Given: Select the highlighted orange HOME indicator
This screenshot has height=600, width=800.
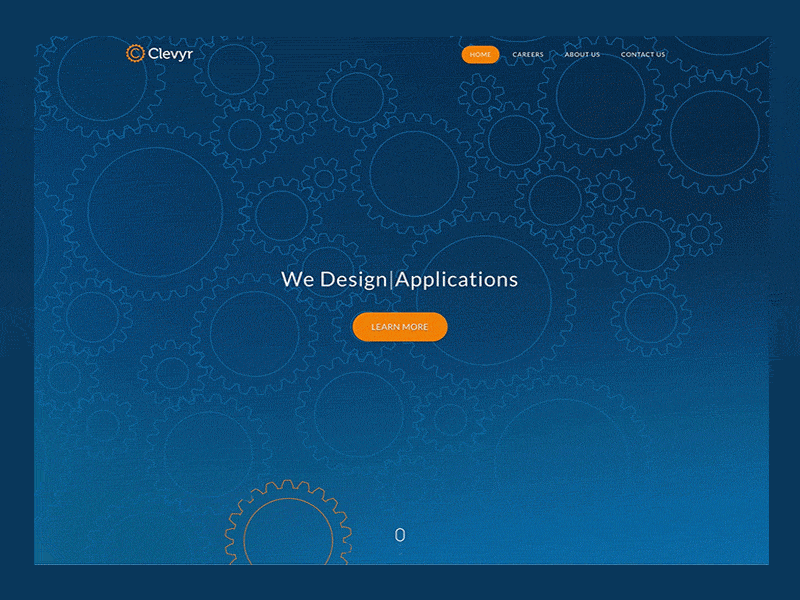Looking at the screenshot, I should (480, 54).
